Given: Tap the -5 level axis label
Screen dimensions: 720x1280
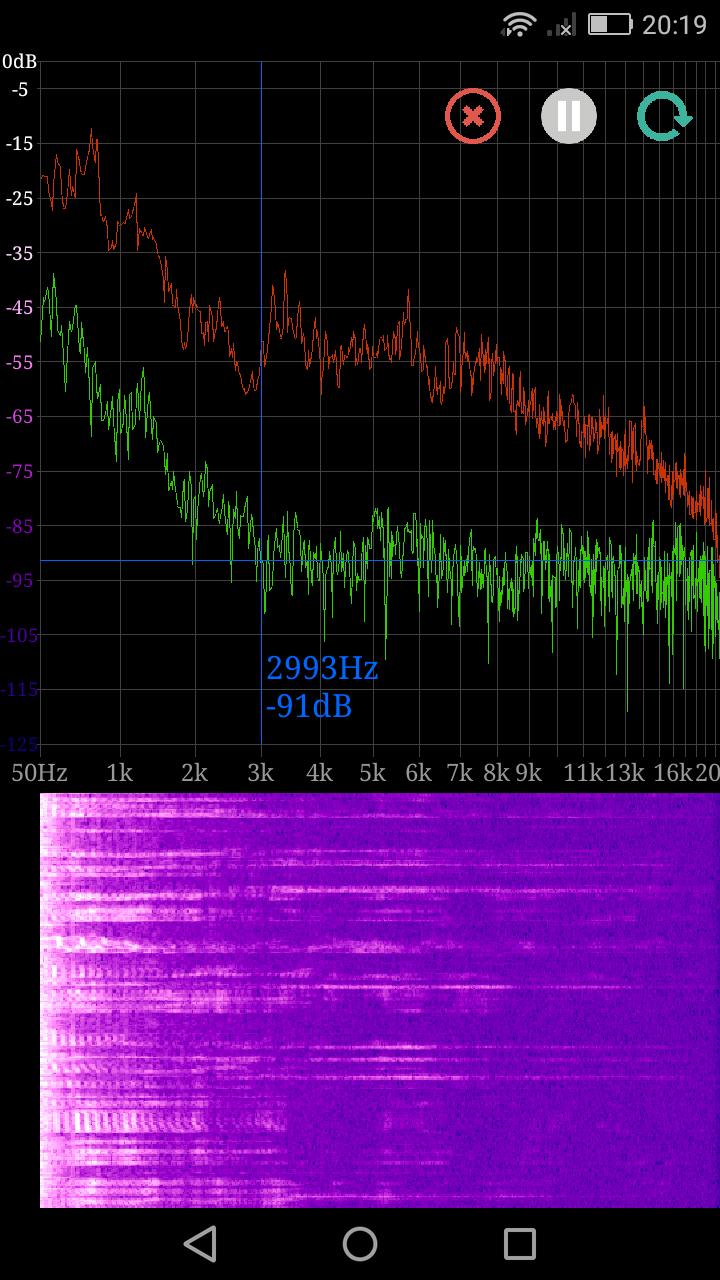Looking at the screenshot, I should [x=20, y=89].
